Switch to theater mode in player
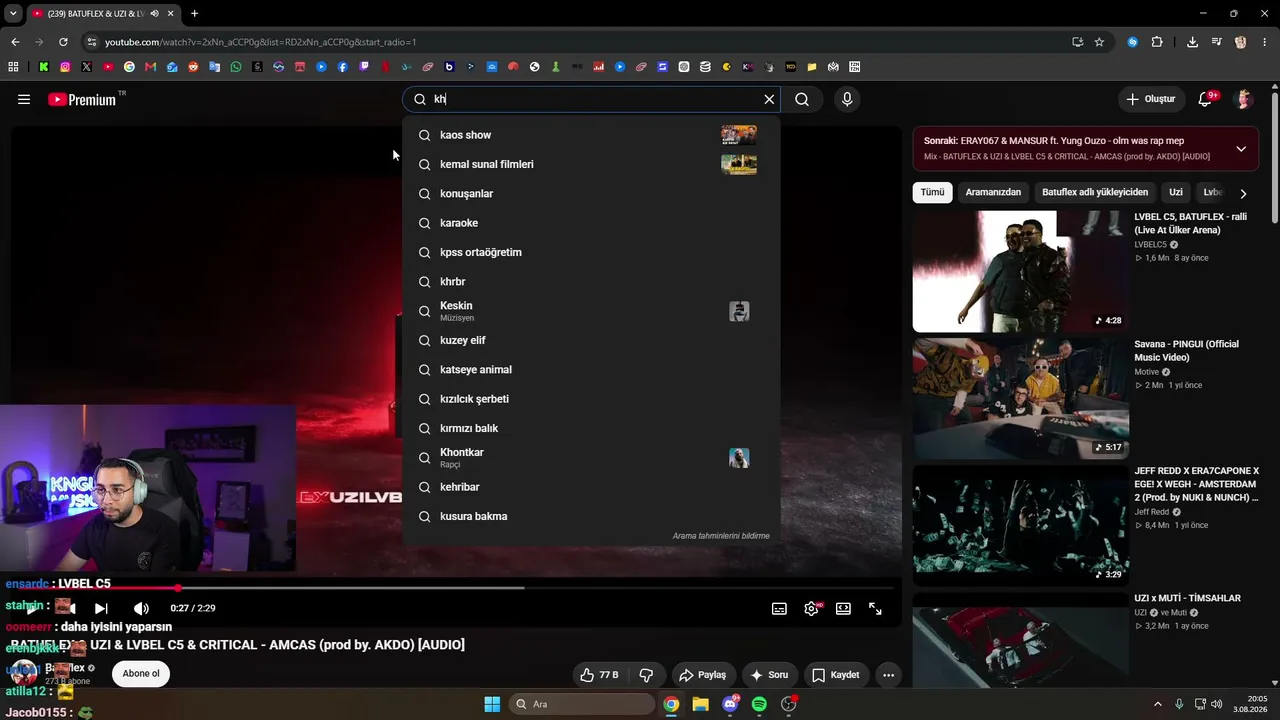1280x720 pixels. pos(843,608)
